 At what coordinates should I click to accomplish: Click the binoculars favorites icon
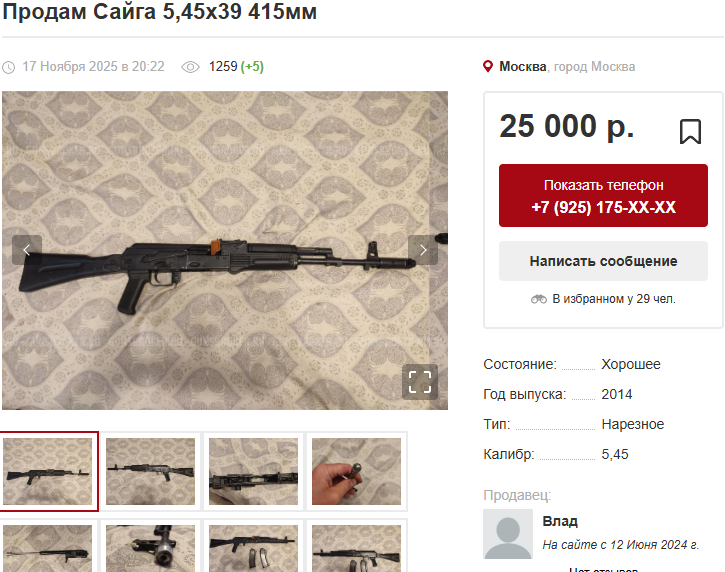click(539, 299)
